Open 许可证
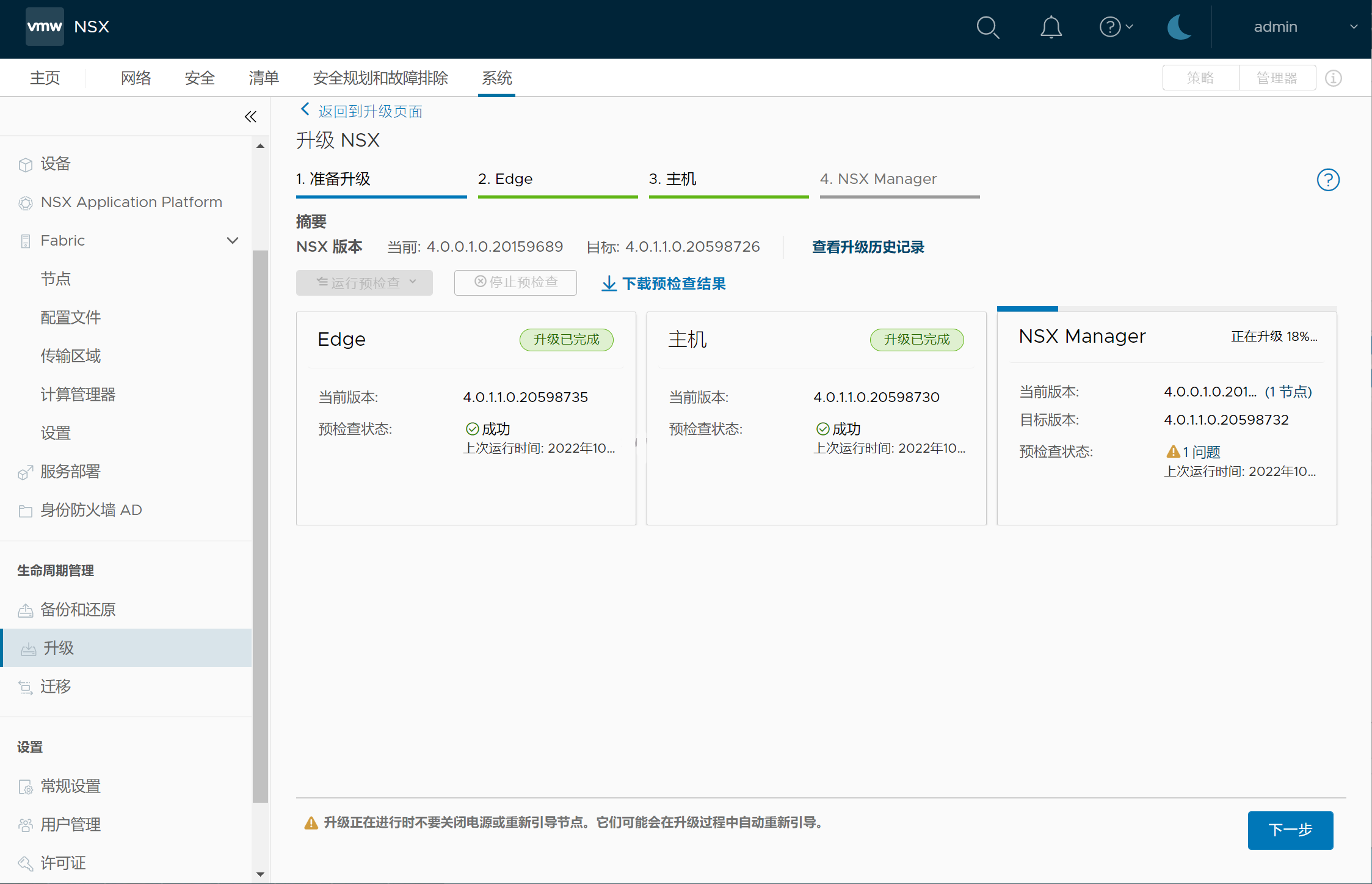The width and height of the screenshot is (1372, 884). tap(63, 863)
